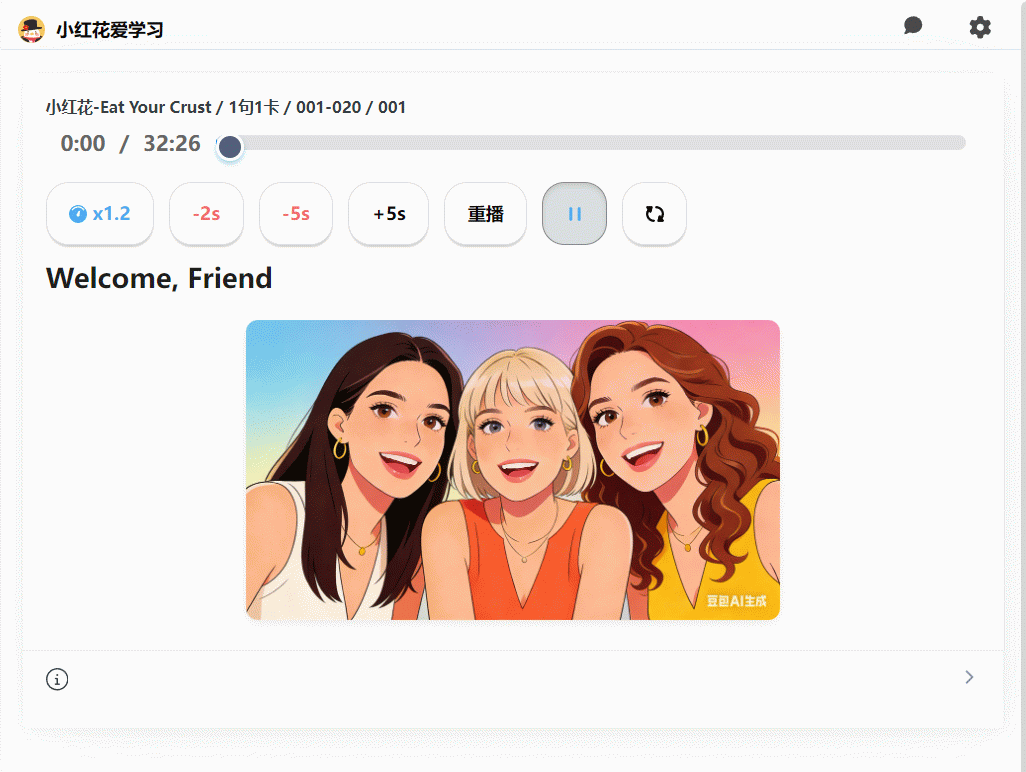This screenshot has width=1026, height=772.
Task: Select the 小红花-Eat Your Crust breadcrumb
Action: (x=128, y=107)
